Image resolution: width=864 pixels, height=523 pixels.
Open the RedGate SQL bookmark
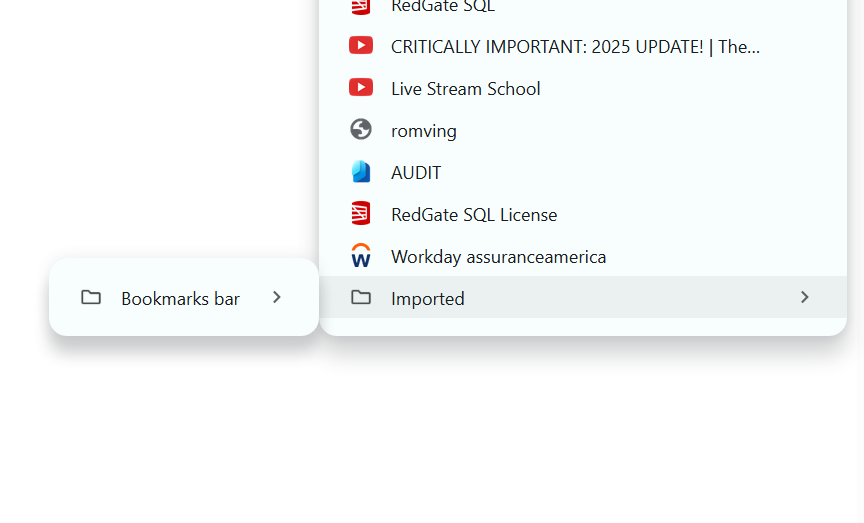point(583,7)
